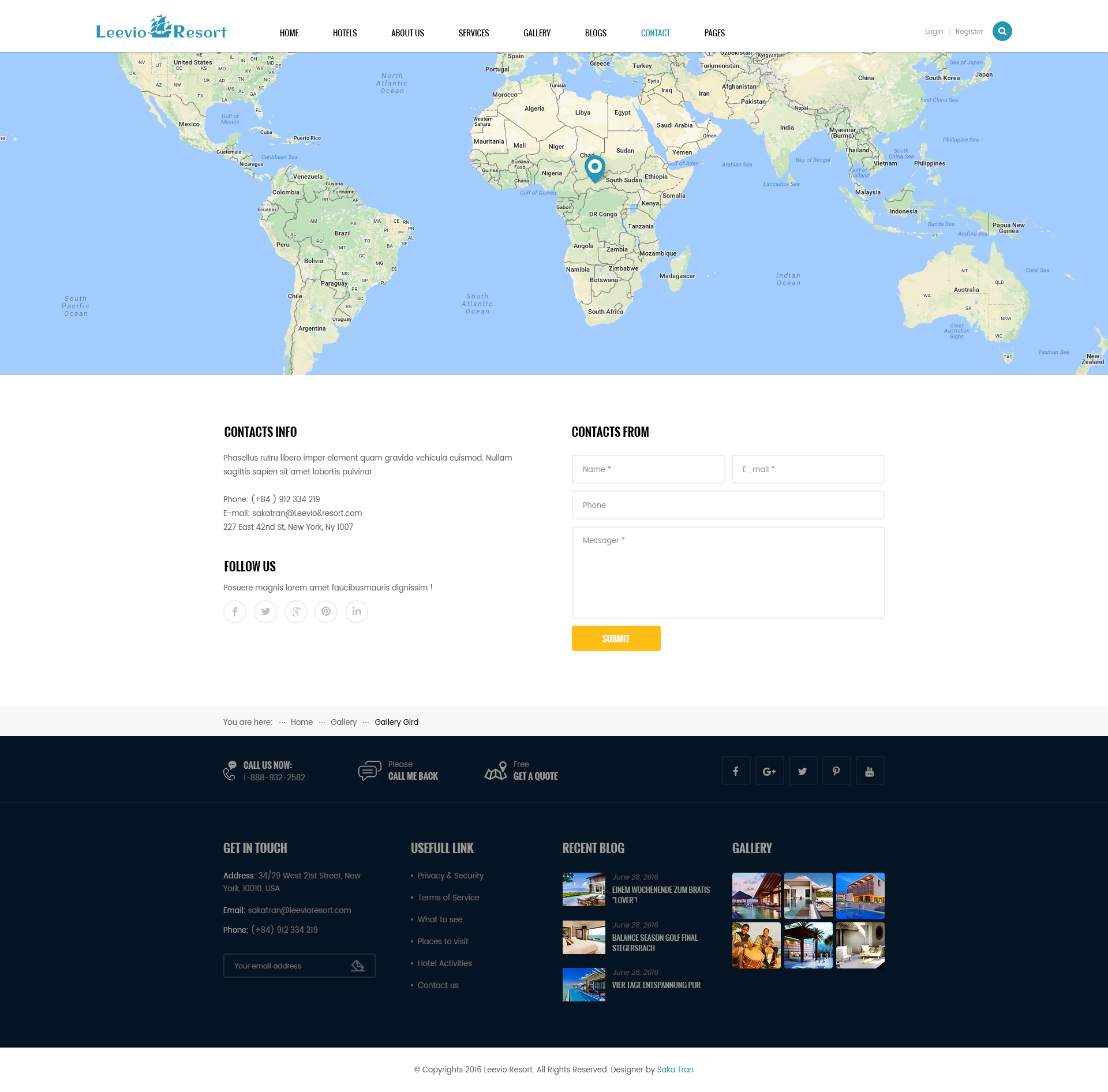Screen dimensions: 1108x1092
Task: Open Privacy & Security footer link
Action: tap(450, 876)
